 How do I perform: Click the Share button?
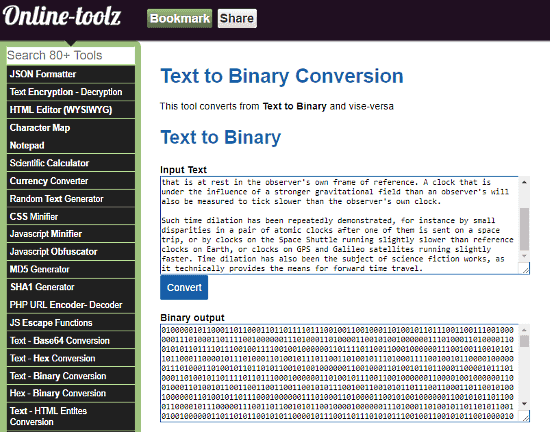pos(237,18)
